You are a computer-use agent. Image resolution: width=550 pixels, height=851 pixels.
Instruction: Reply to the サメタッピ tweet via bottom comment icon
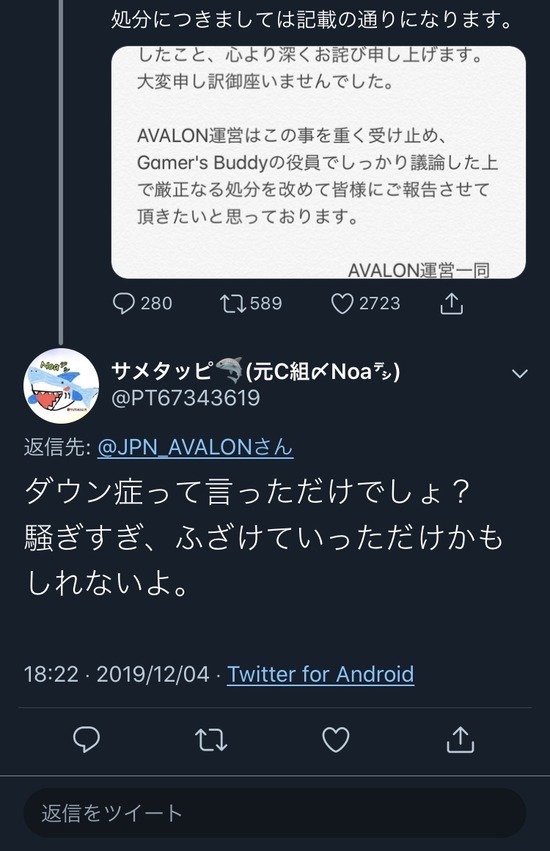86,739
